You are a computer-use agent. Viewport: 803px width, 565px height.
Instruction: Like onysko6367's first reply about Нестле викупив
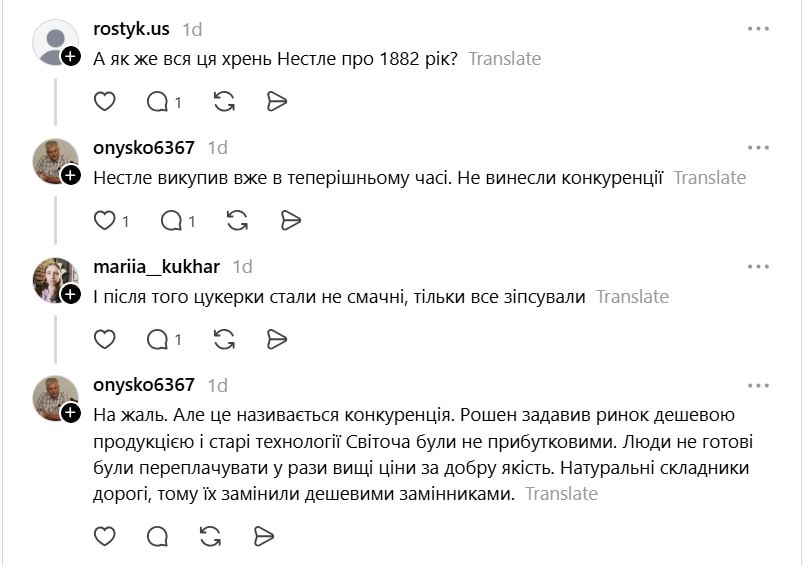click(x=105, y=220)
